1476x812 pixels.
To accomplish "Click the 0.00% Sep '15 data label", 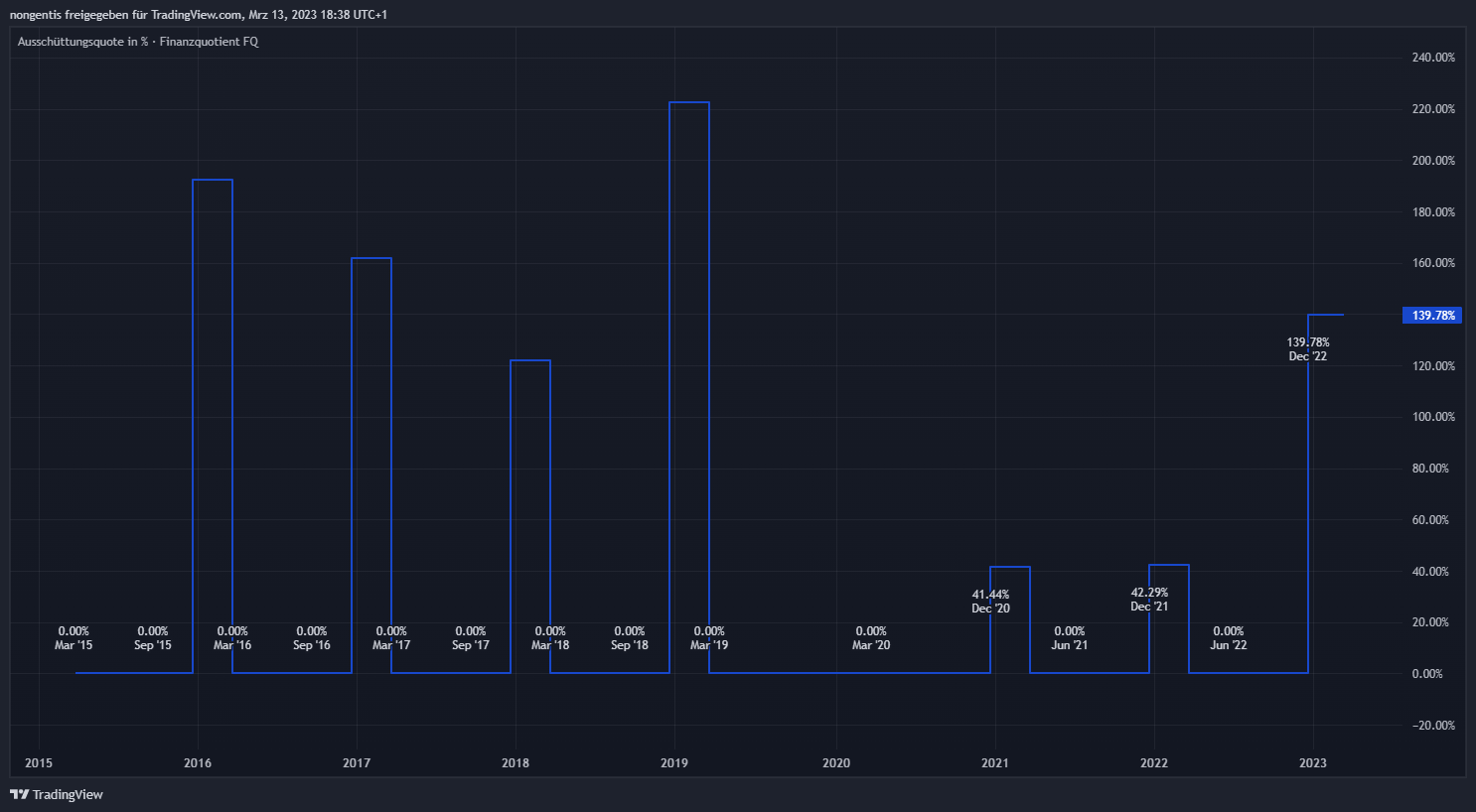I will pos(153,638).
